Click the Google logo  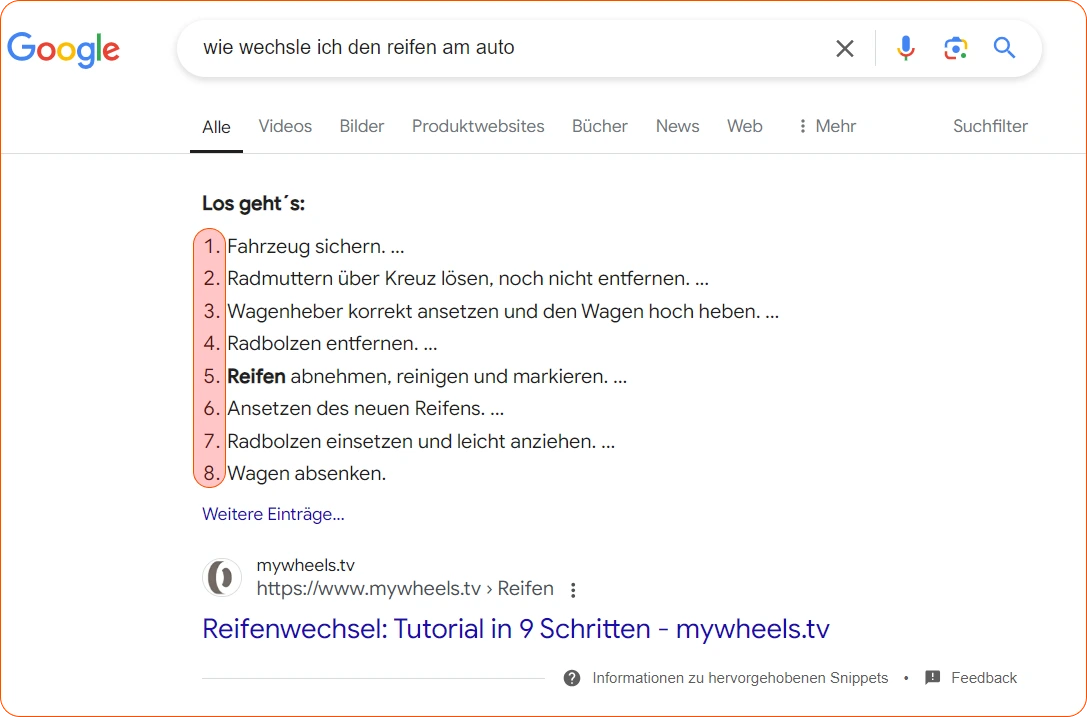point(63,49)
